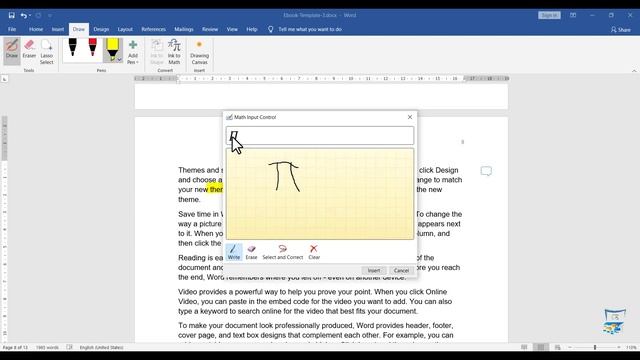Switch to the References tab

[153, 29]
